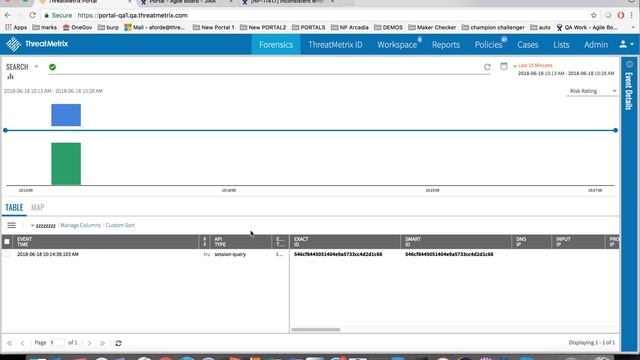Screen dimensions: 640x360
Task: Click the Opera extension icon in toolbar
Action: coord(620,15)
